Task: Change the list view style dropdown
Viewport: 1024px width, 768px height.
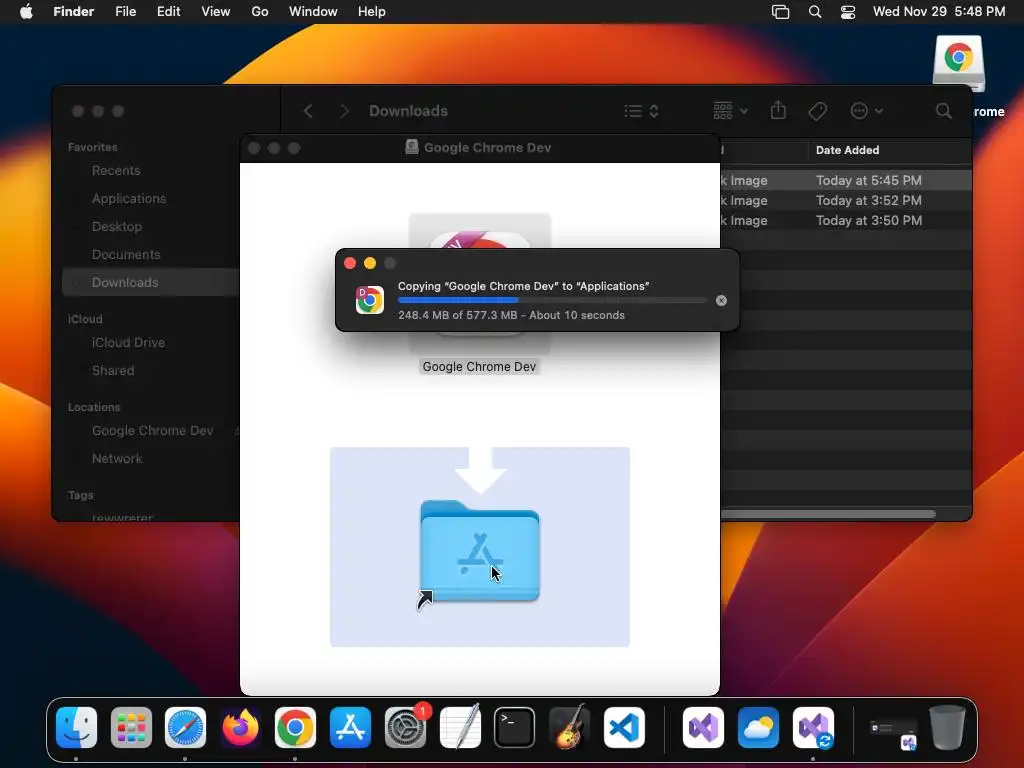Action: point(641,111)
